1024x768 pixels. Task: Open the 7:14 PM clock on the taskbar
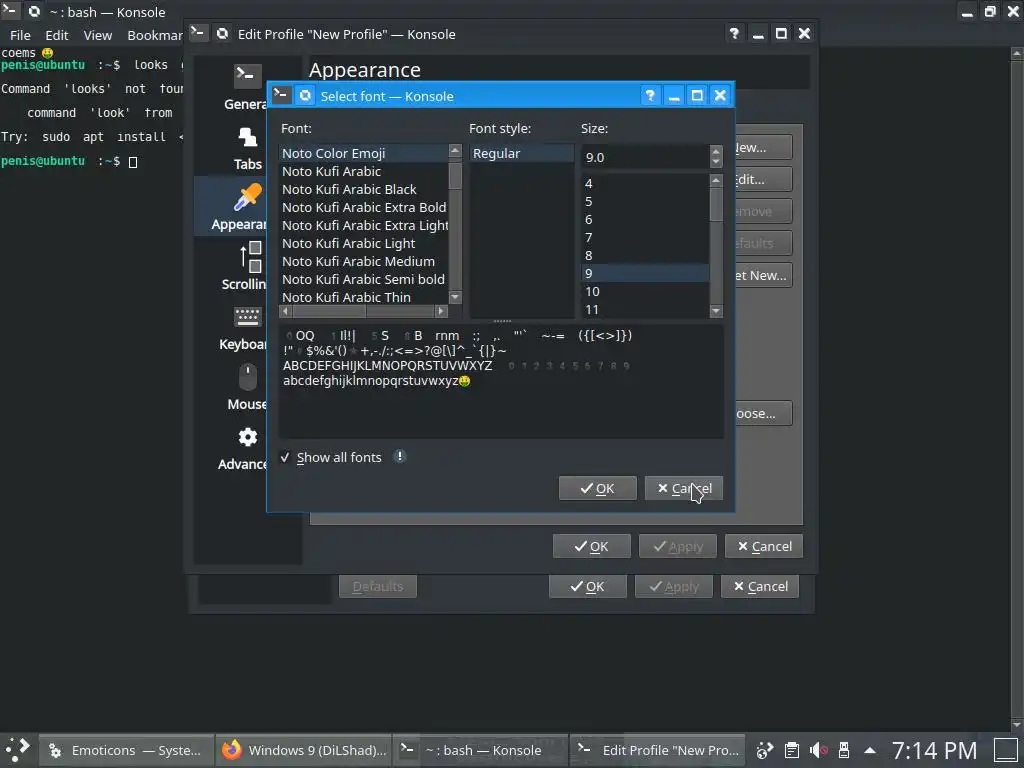point(935,750)
